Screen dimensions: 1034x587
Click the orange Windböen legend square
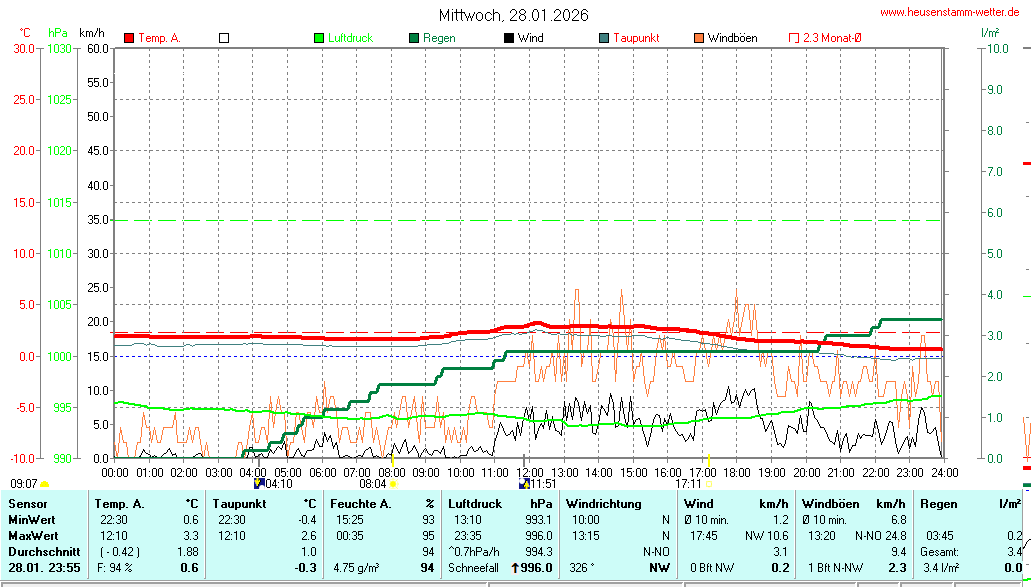tap(698, 38)
